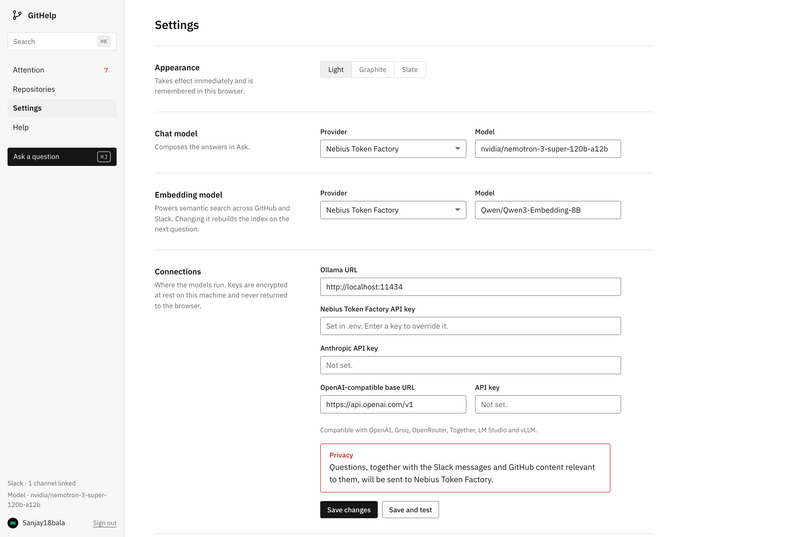Open Attention in the sidebar
This screenshot has height=537, width=806.
(x=62, y=70)
